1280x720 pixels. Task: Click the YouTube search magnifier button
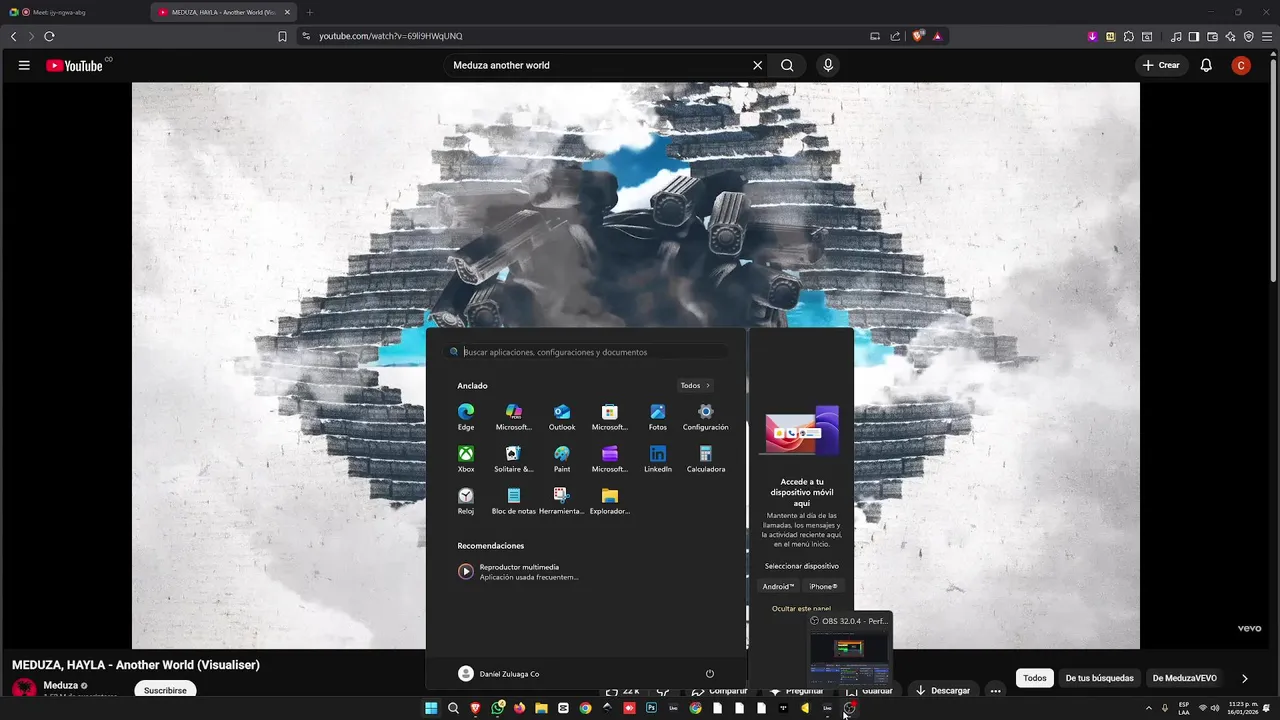(x=787, y=65)
